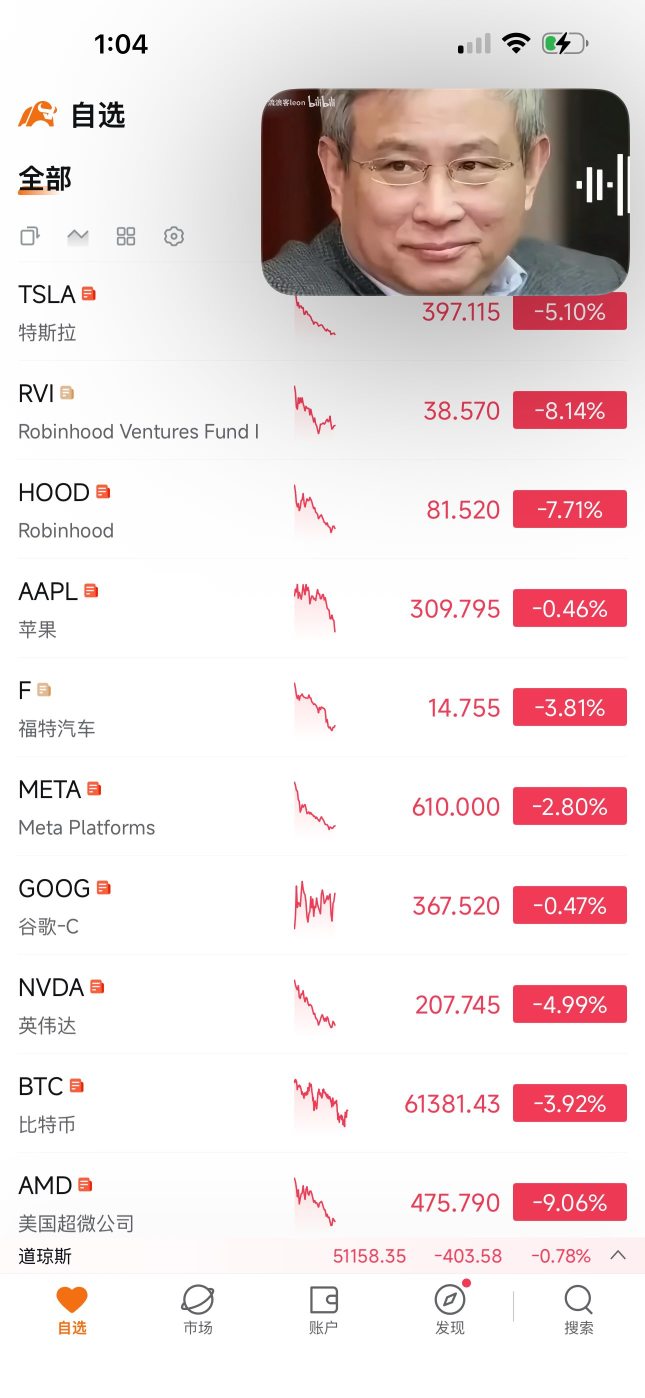Open the HOOD Robinhood stock row
645x1398 pixels.
[322, 510]
